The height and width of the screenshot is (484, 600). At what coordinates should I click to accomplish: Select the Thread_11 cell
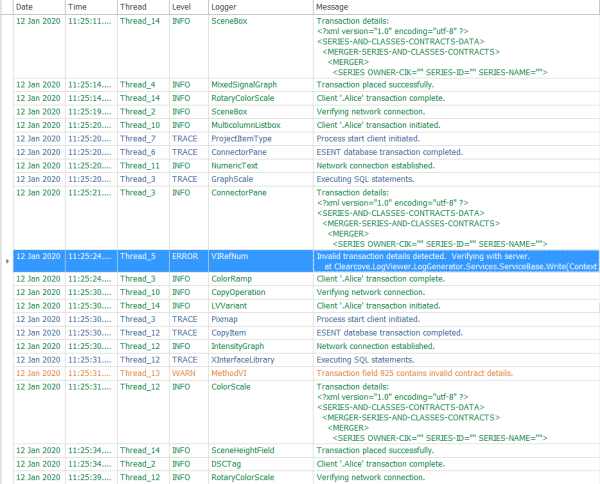click(x=143, y=166)
